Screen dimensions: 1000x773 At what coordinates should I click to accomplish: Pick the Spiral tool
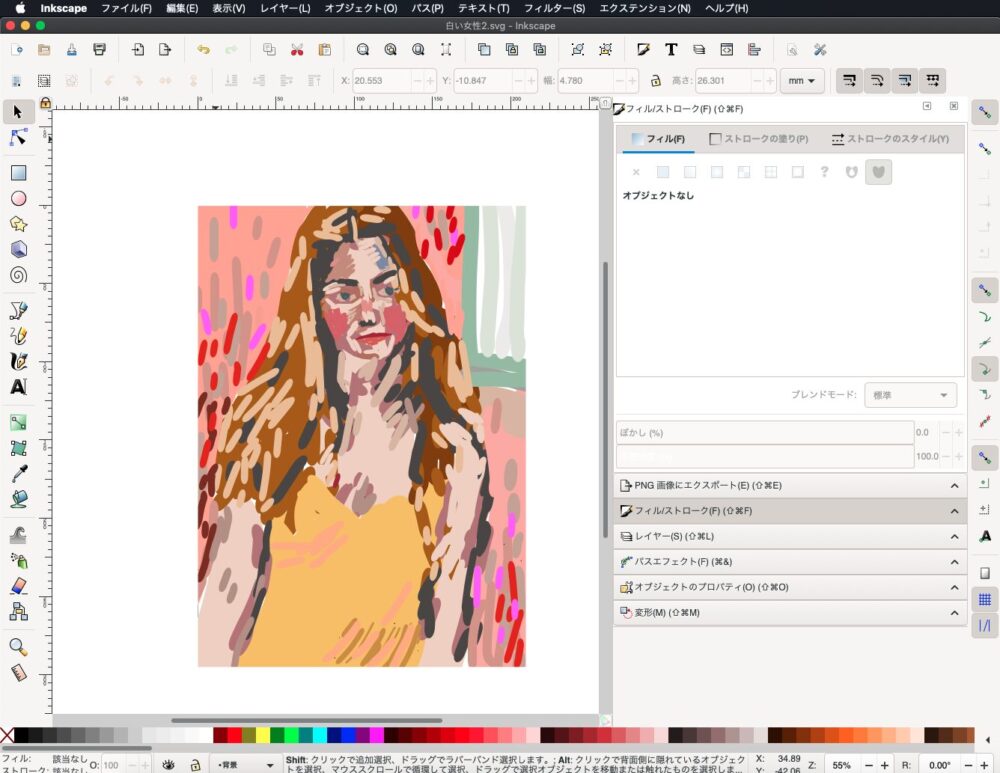click(18, 275)
